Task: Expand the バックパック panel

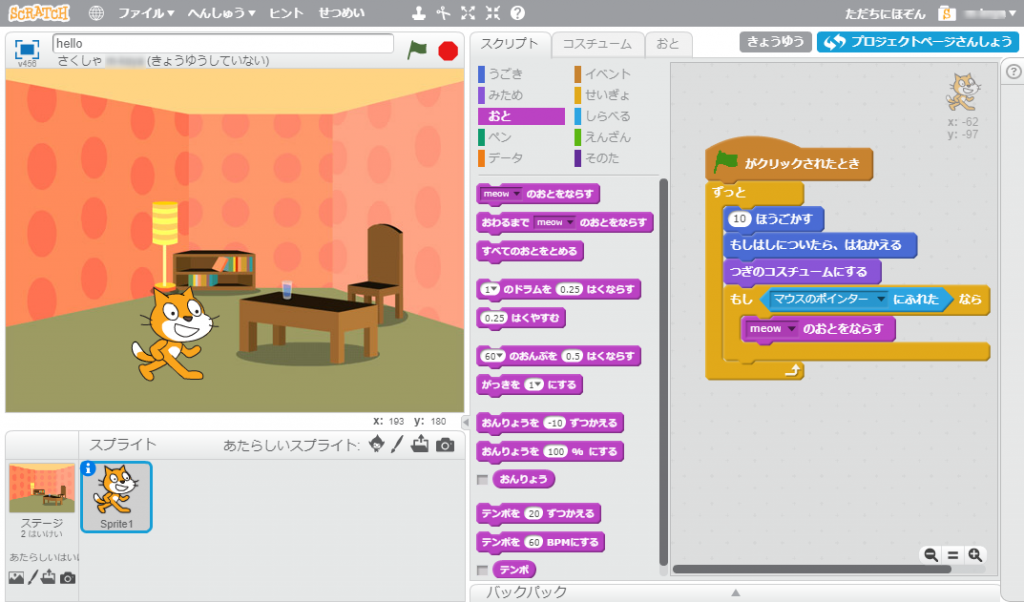Action: click(735, 592)
